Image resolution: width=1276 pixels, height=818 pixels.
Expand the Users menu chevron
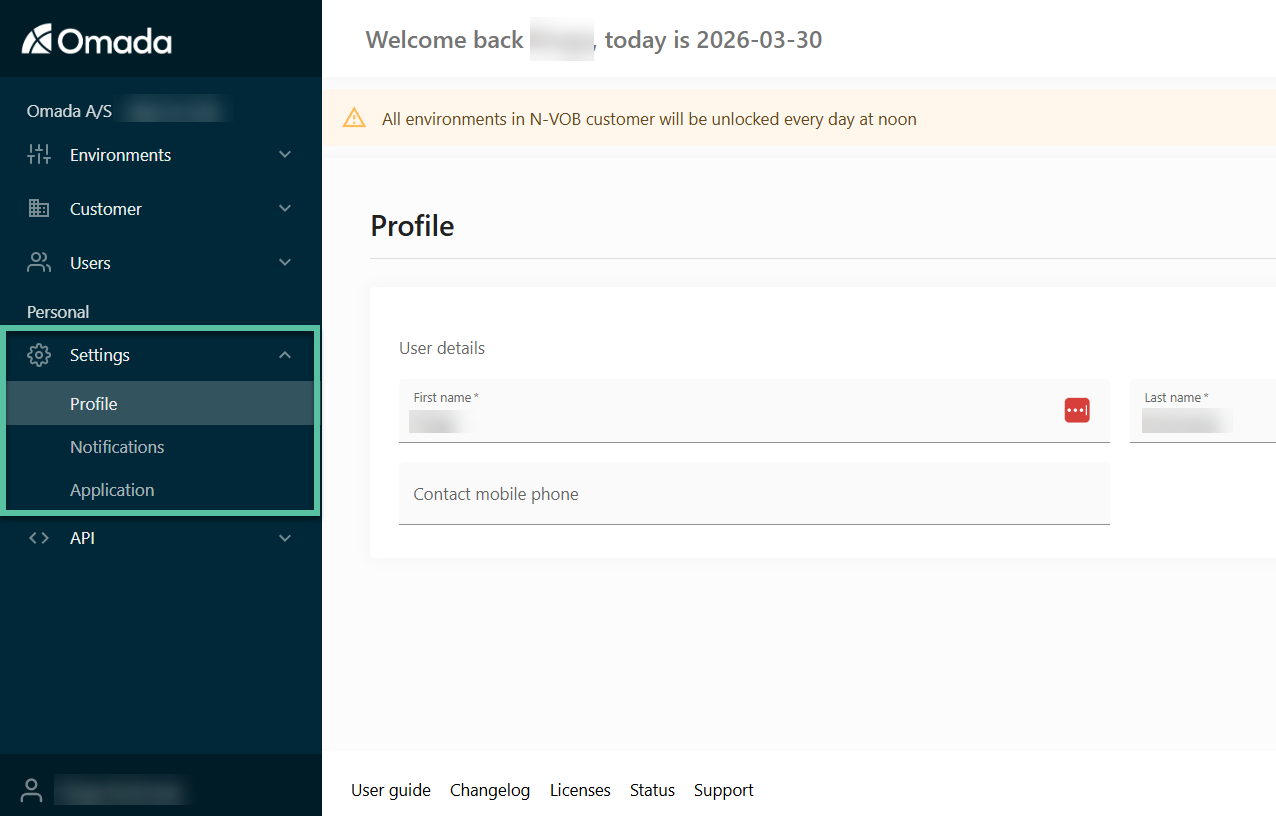tap(285, 263)
